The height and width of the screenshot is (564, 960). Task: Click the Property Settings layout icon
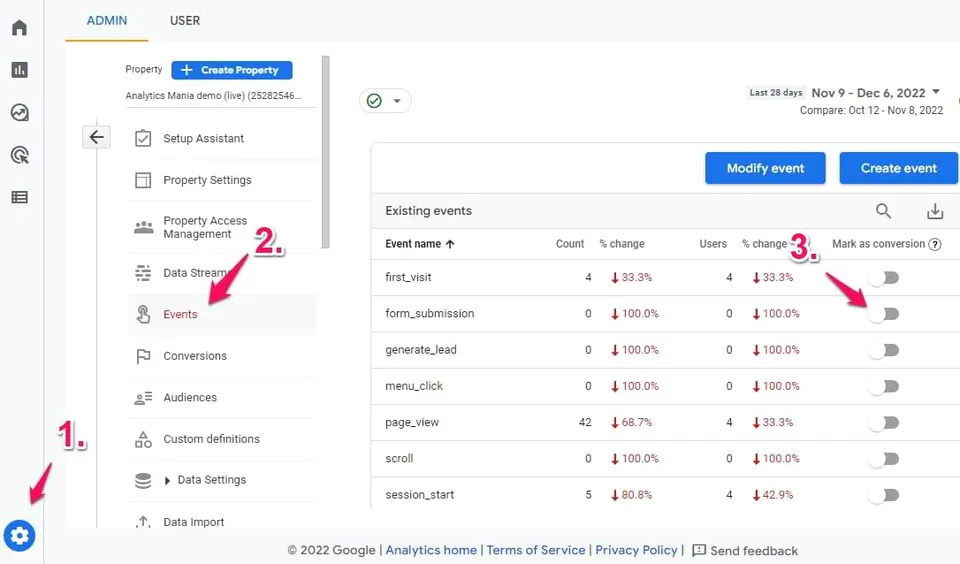pyautogui.click(x=143, y=180)
